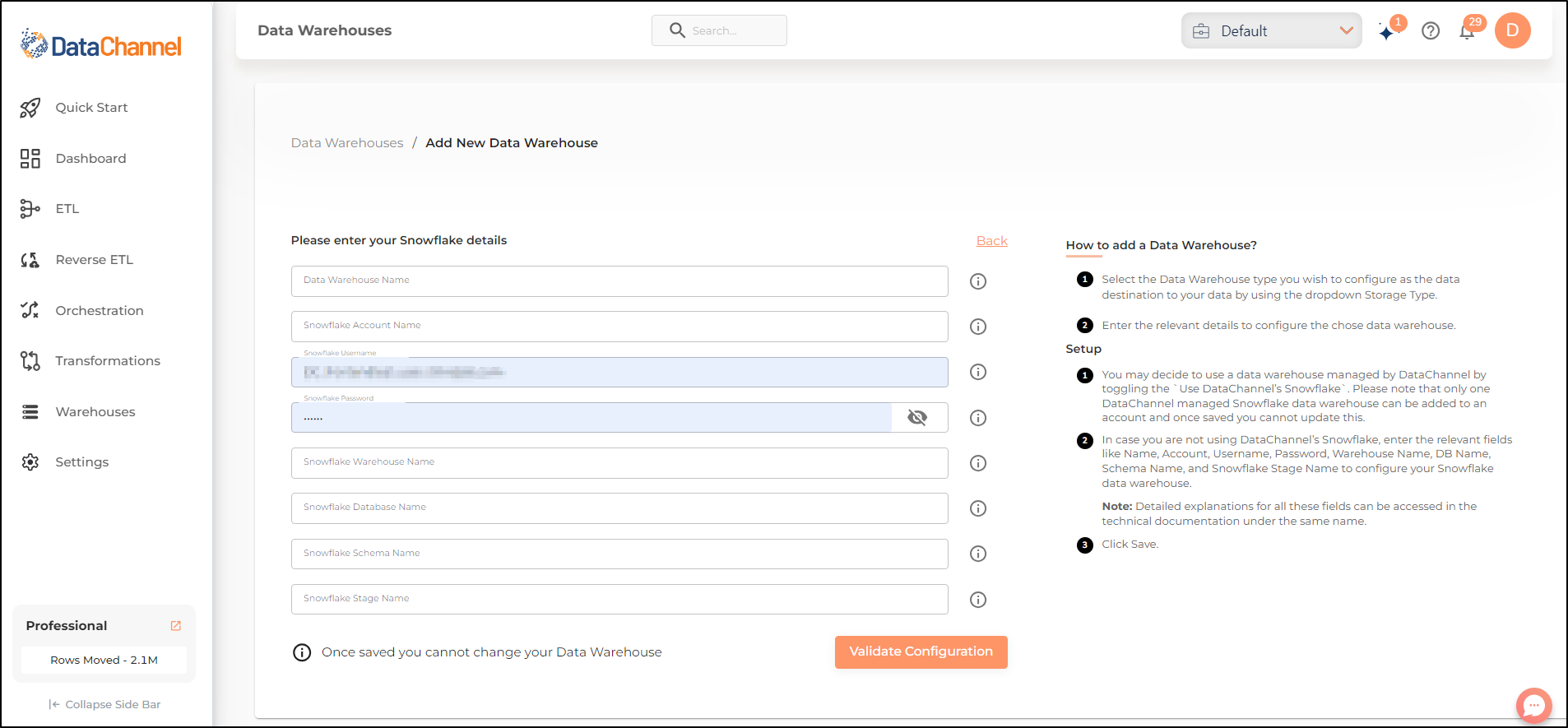Focus Snowflake Account Name field
This screenshot has width=1568, height=728.
click(619, 327)
